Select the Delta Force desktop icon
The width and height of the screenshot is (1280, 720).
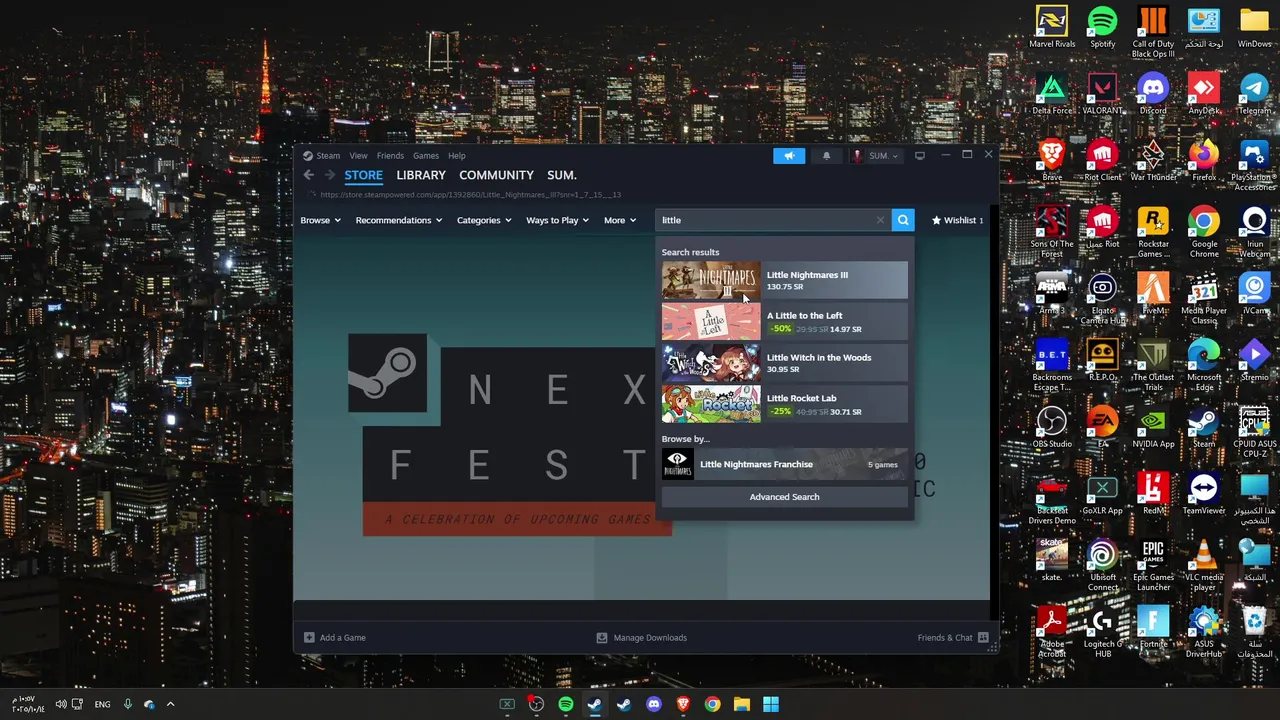click(x=1052, y=94)
